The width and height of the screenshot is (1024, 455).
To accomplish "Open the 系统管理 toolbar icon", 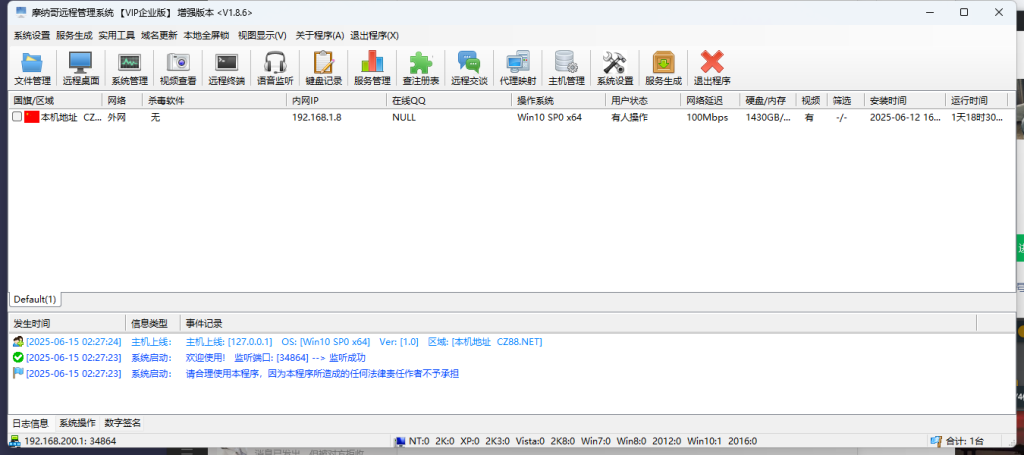I will click(x=129, y=69).
